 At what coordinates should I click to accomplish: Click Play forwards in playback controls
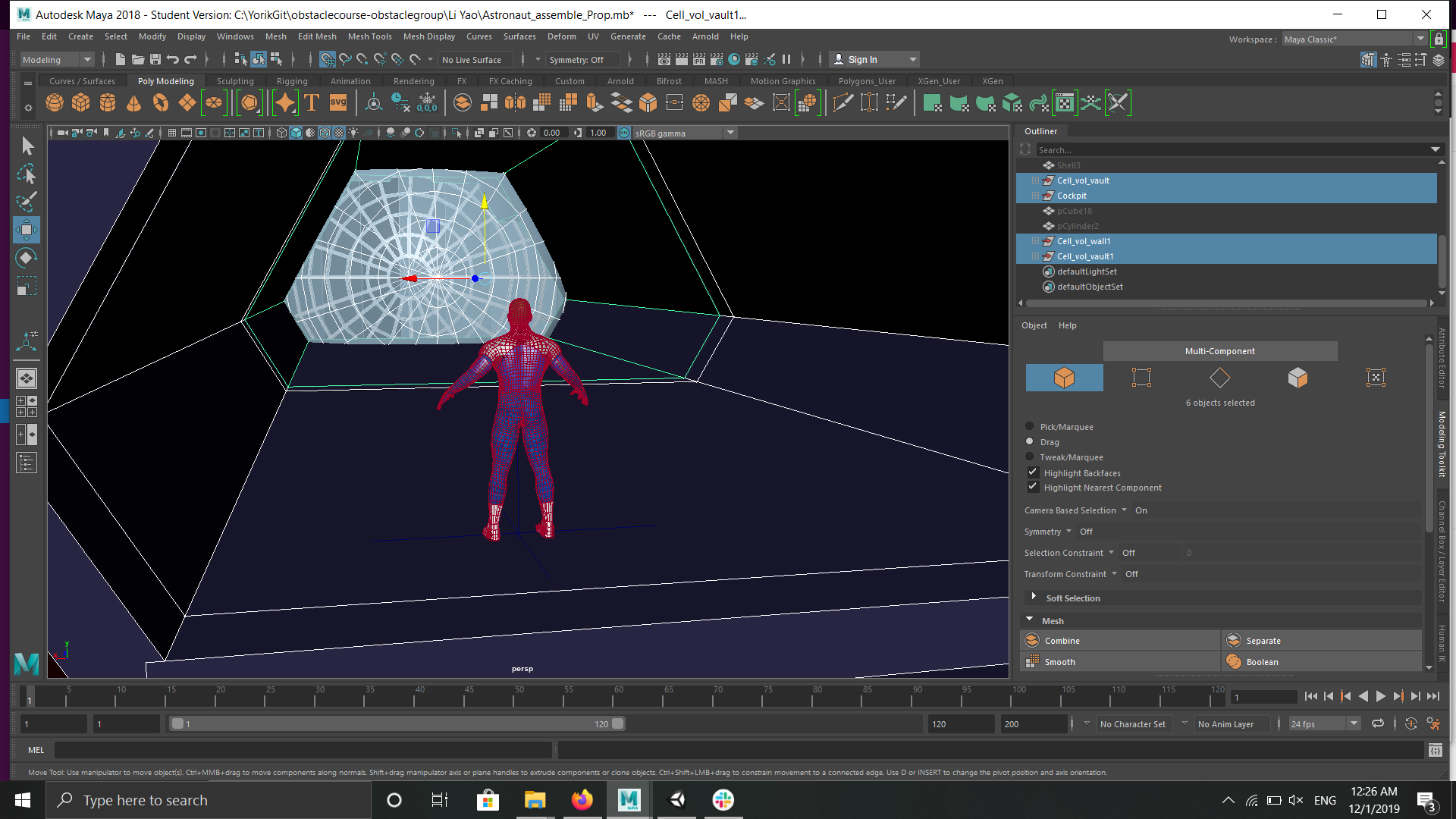(1380, 696)
